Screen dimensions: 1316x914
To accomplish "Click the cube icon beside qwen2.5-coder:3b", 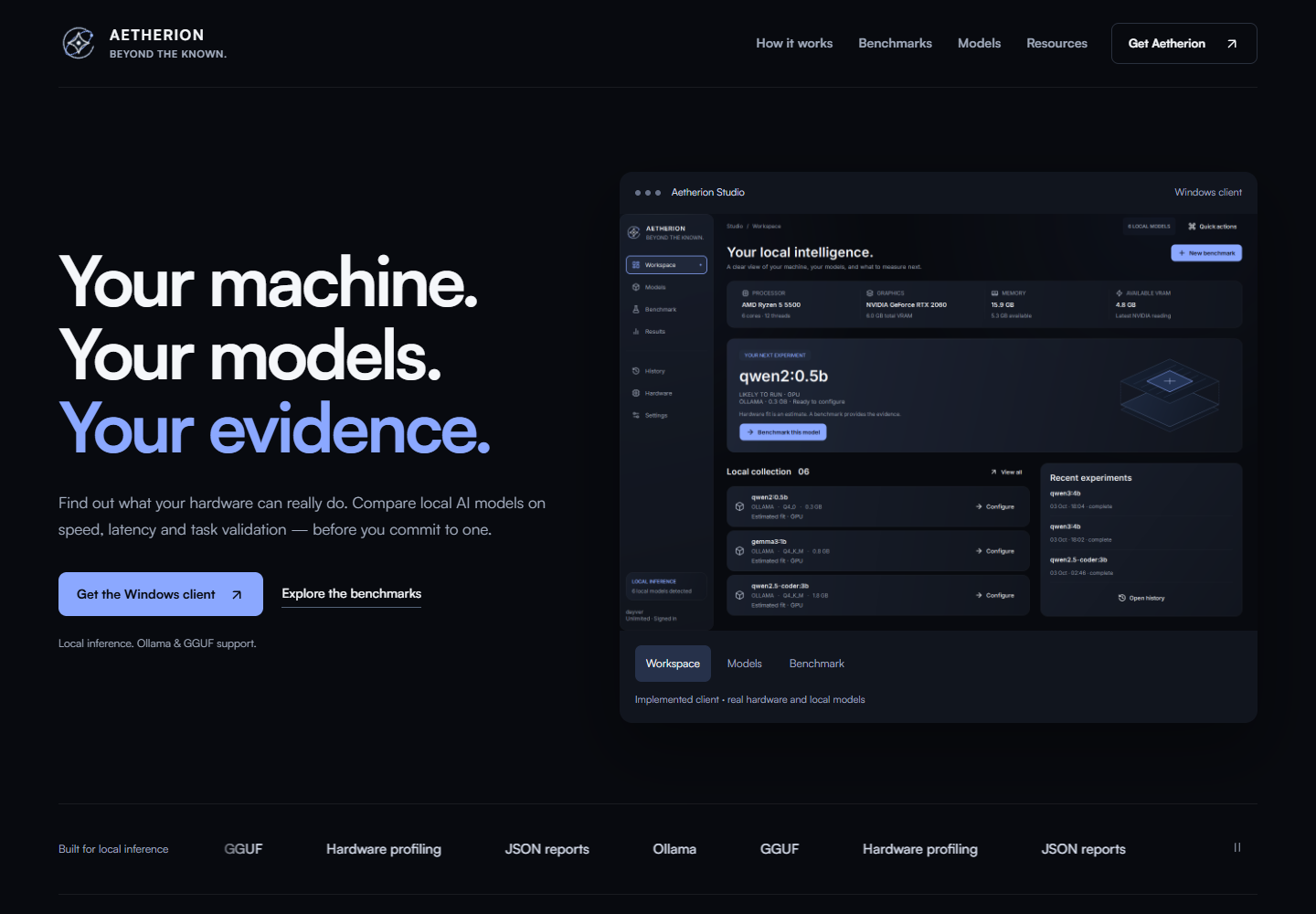I will click(x=739, y=595).
